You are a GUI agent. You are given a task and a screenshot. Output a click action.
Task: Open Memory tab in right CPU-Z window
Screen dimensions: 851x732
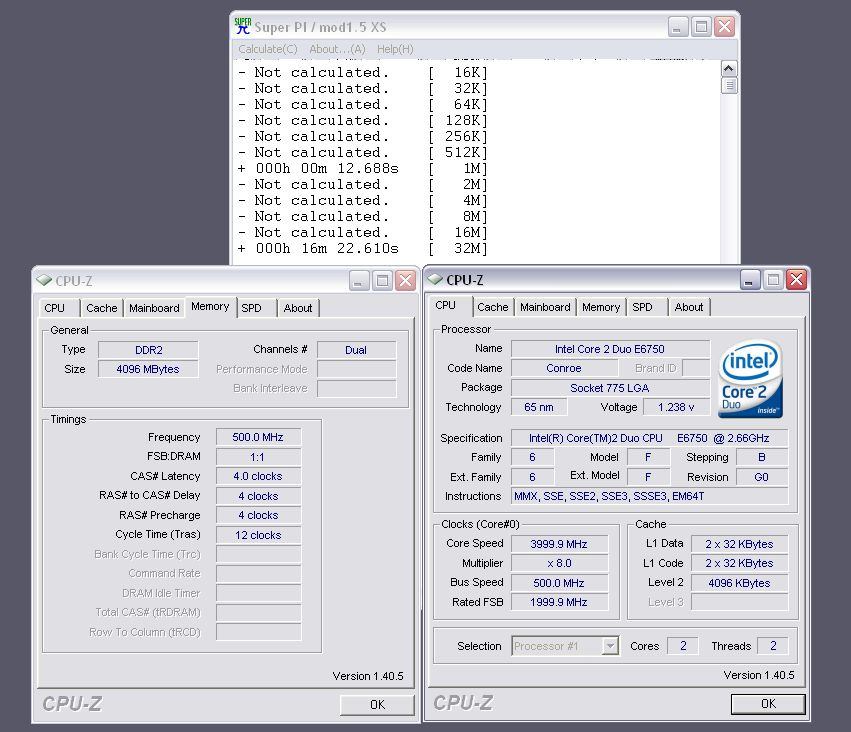point(601,307)
